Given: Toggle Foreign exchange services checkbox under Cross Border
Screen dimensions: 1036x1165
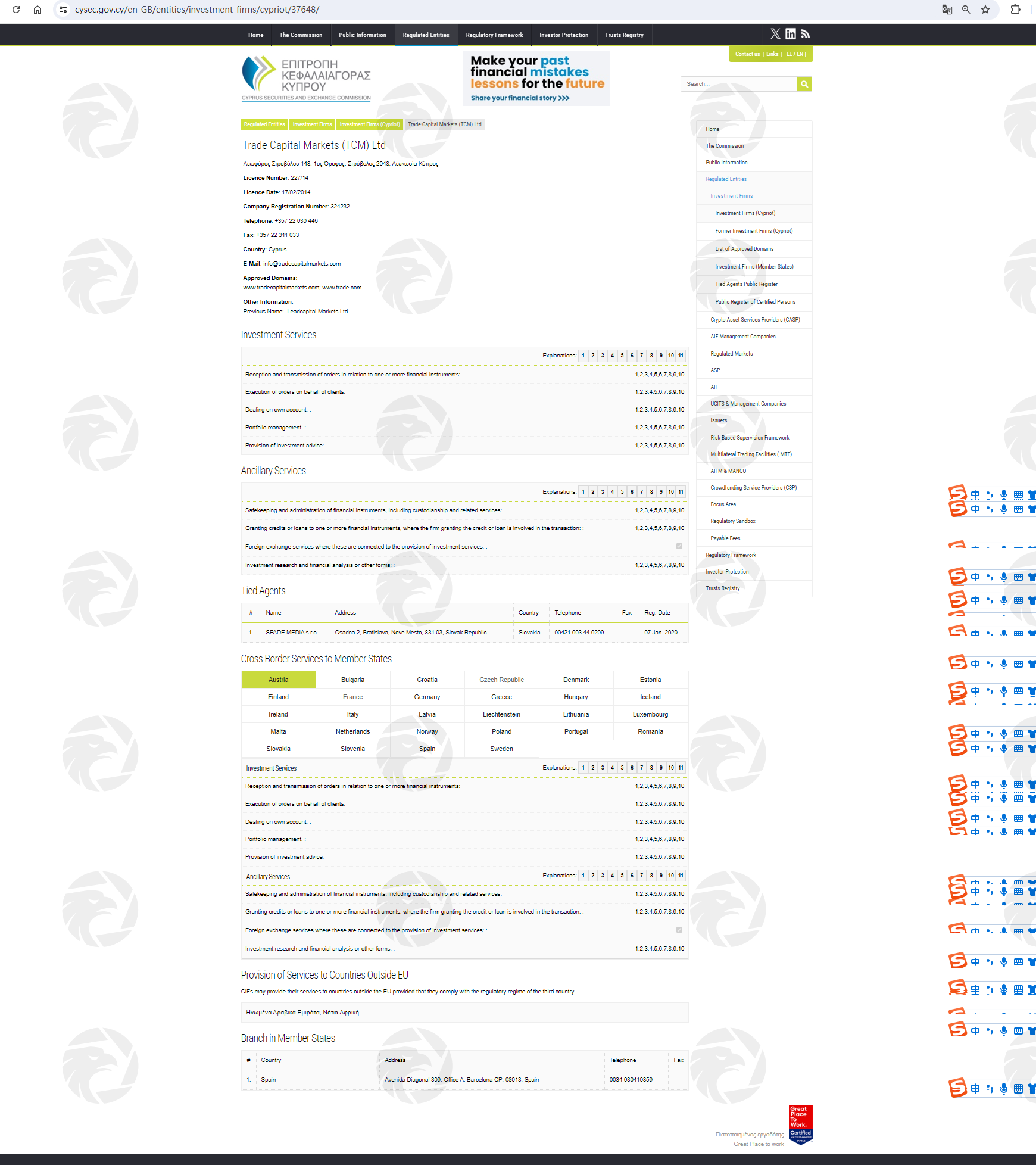Looking at the screenshot, I should [x=679, y=930].
